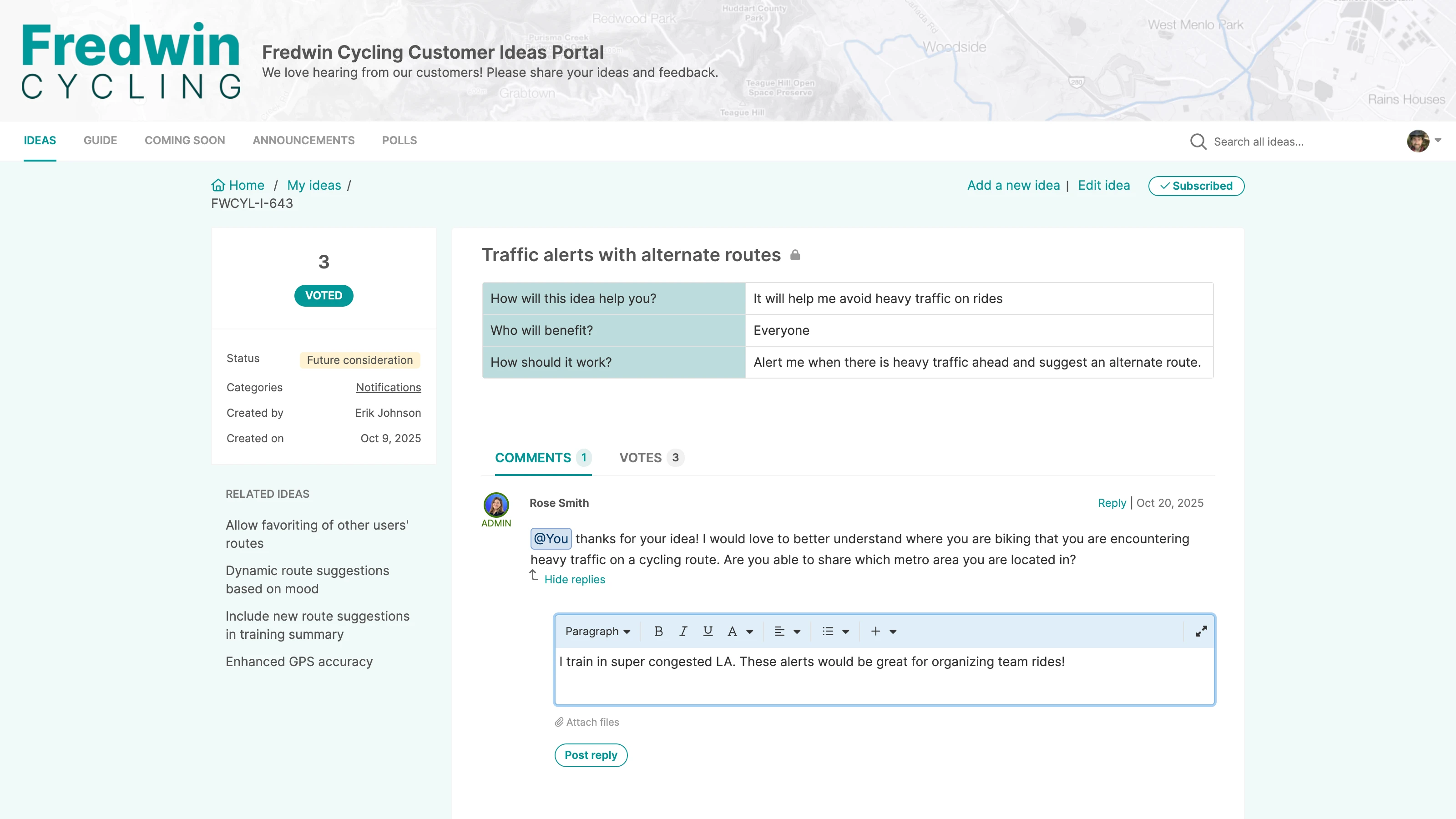This screenshot has height=819, width=1456.
Task: Open the text color dropdown arrow
Action: (x=749, y=632)
